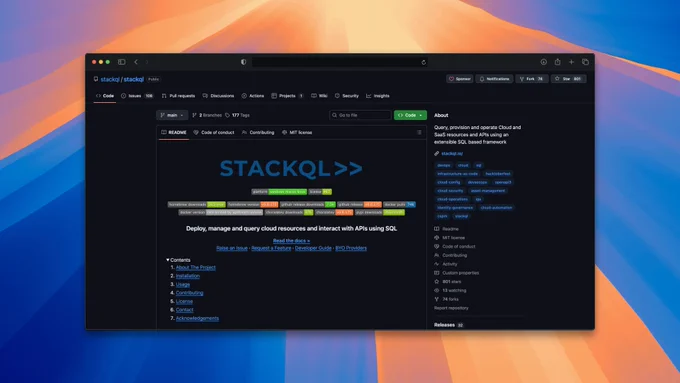
Task: Click the eye icon beside 13 watching
Action: (437, 290)
